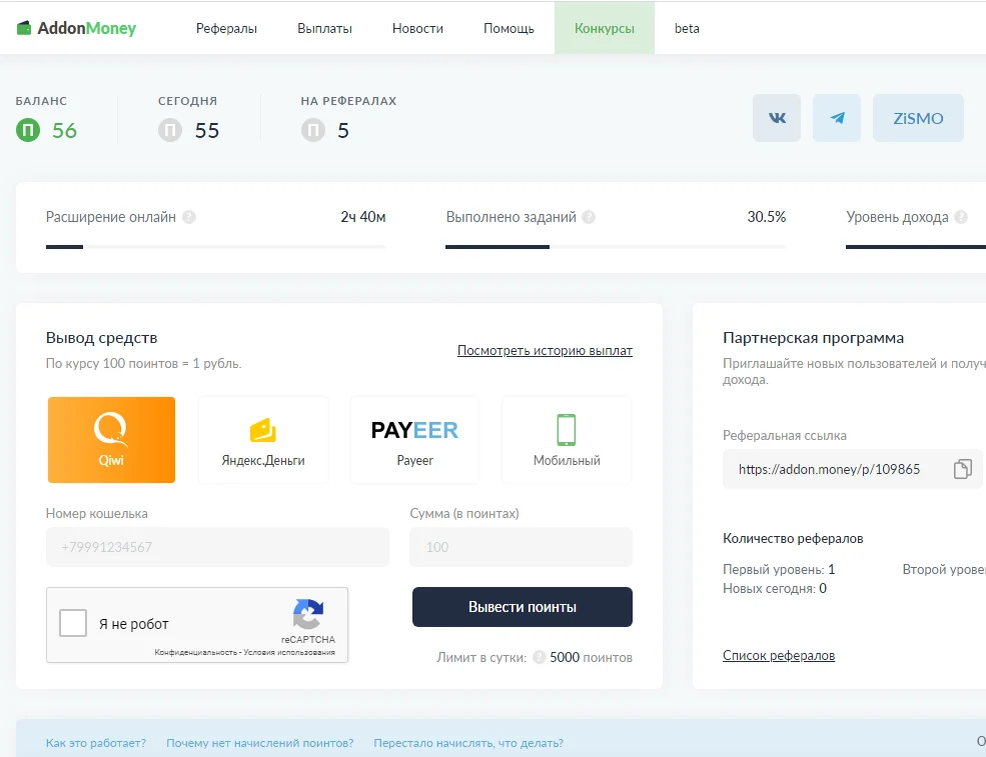Click the 2ч 40м online time value
This screenshot has height=757, width=986.
point(363,217)
